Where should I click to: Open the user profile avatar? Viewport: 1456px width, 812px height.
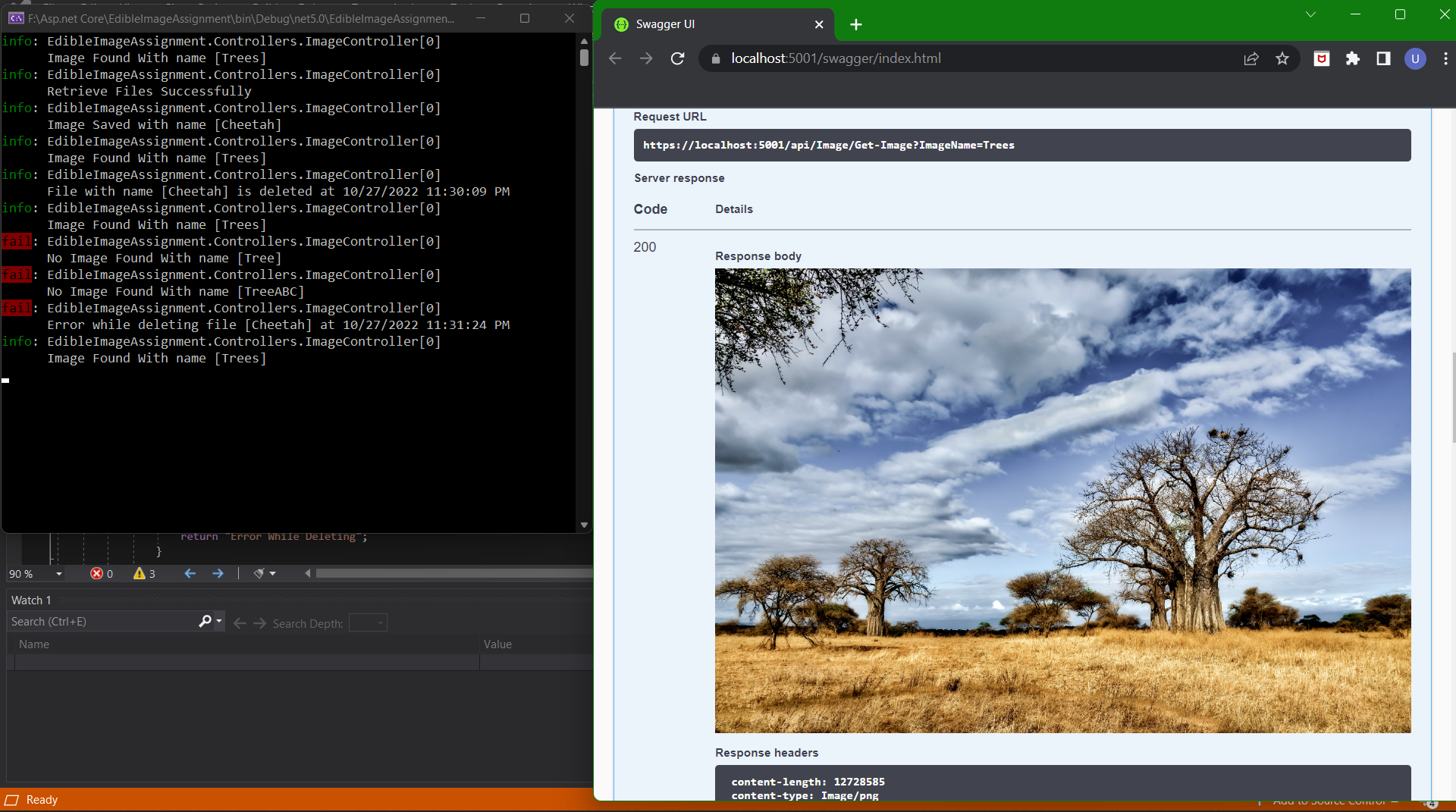coord(1415,58)
